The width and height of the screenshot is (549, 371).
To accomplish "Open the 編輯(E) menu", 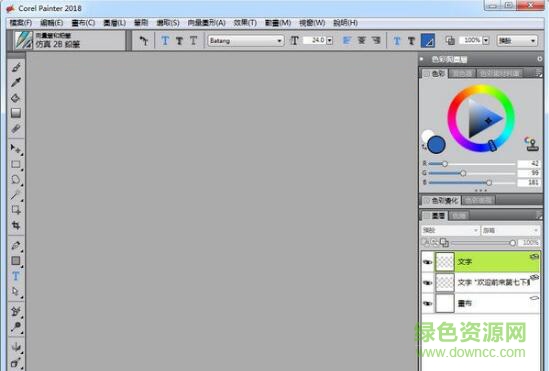I will [x=51, y=23].
